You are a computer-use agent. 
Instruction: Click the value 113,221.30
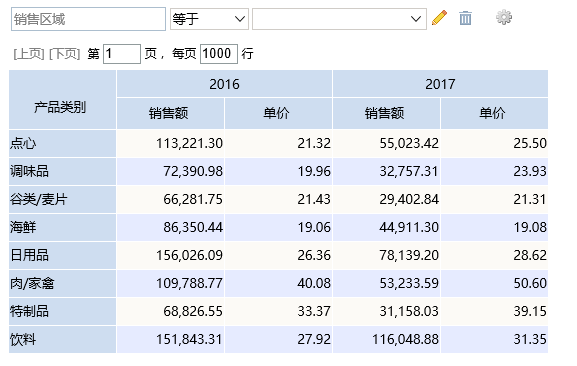(x=190, y=143)
